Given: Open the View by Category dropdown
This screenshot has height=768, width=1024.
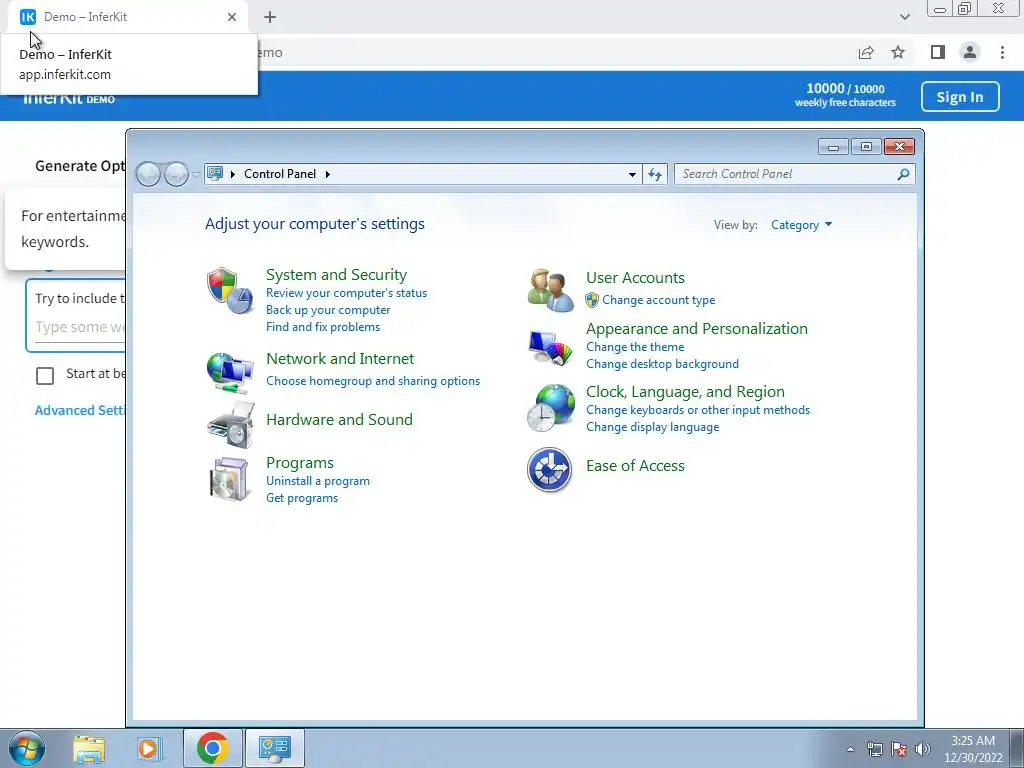Looking at the screenshot, I should click(x=801, y=225).
